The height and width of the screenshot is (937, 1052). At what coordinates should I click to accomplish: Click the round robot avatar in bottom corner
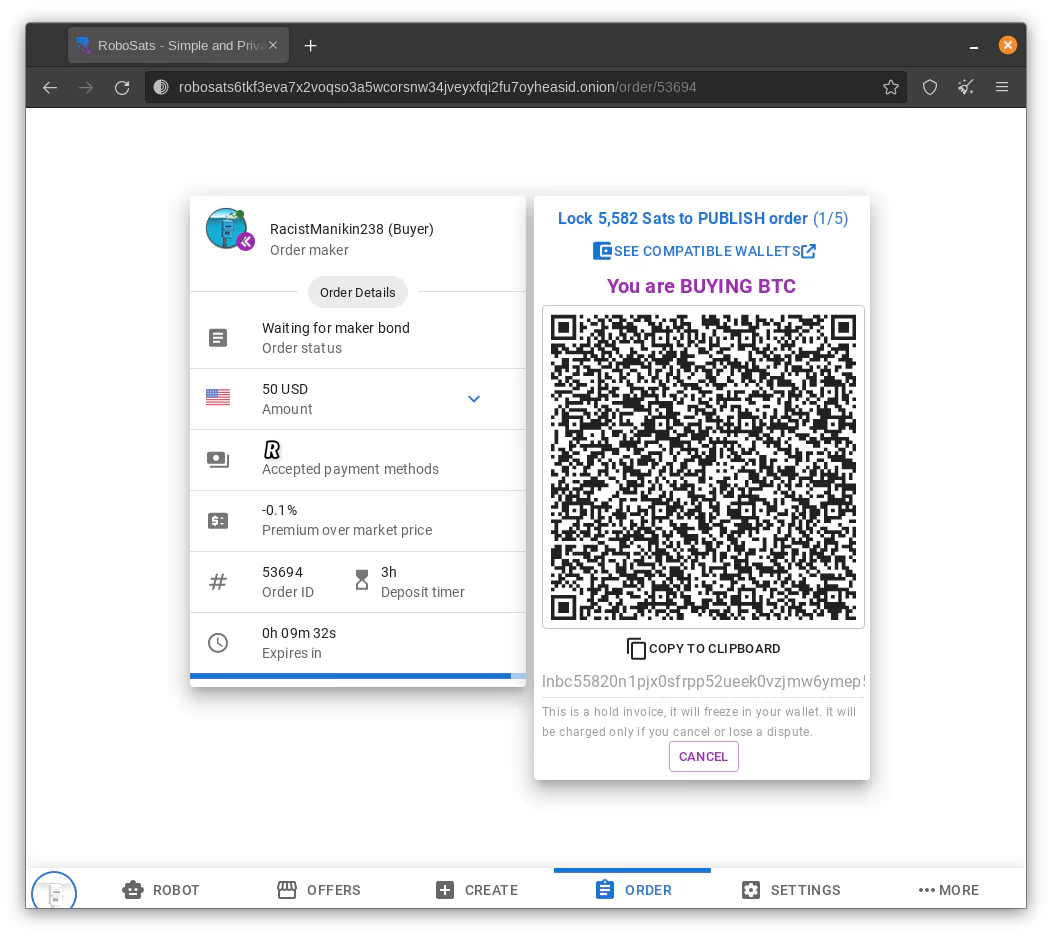(54, 891)
